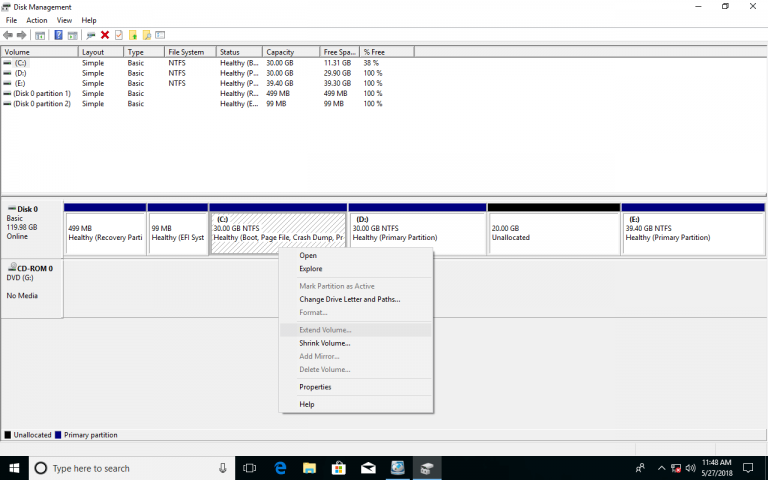Click the Type here to search box
Image resolution: width=768 pixels, height=480 pixels.
coord(132,468)
